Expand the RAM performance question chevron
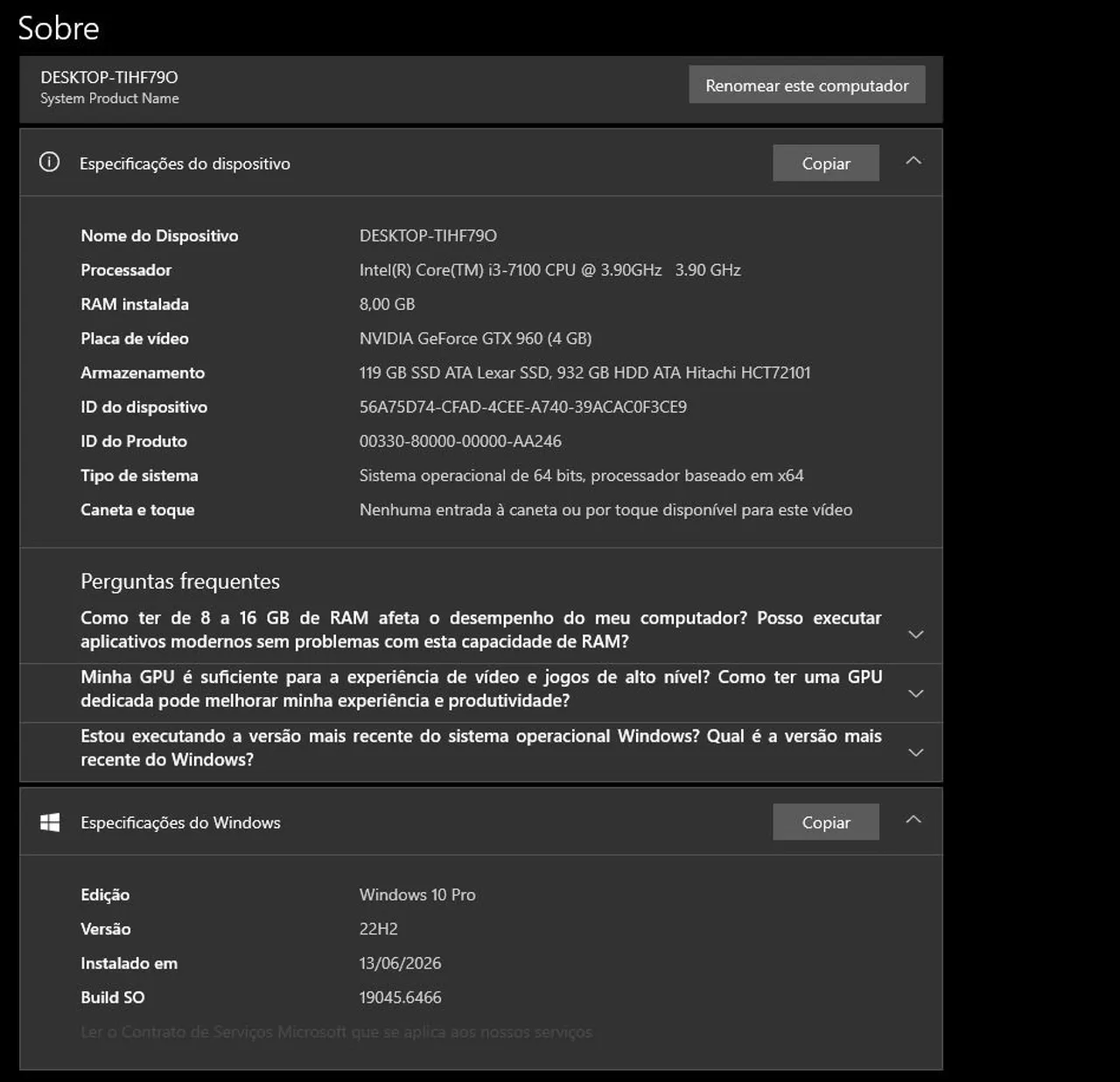The width and height of the screenshot is (1120, 1082). point(916,634)
